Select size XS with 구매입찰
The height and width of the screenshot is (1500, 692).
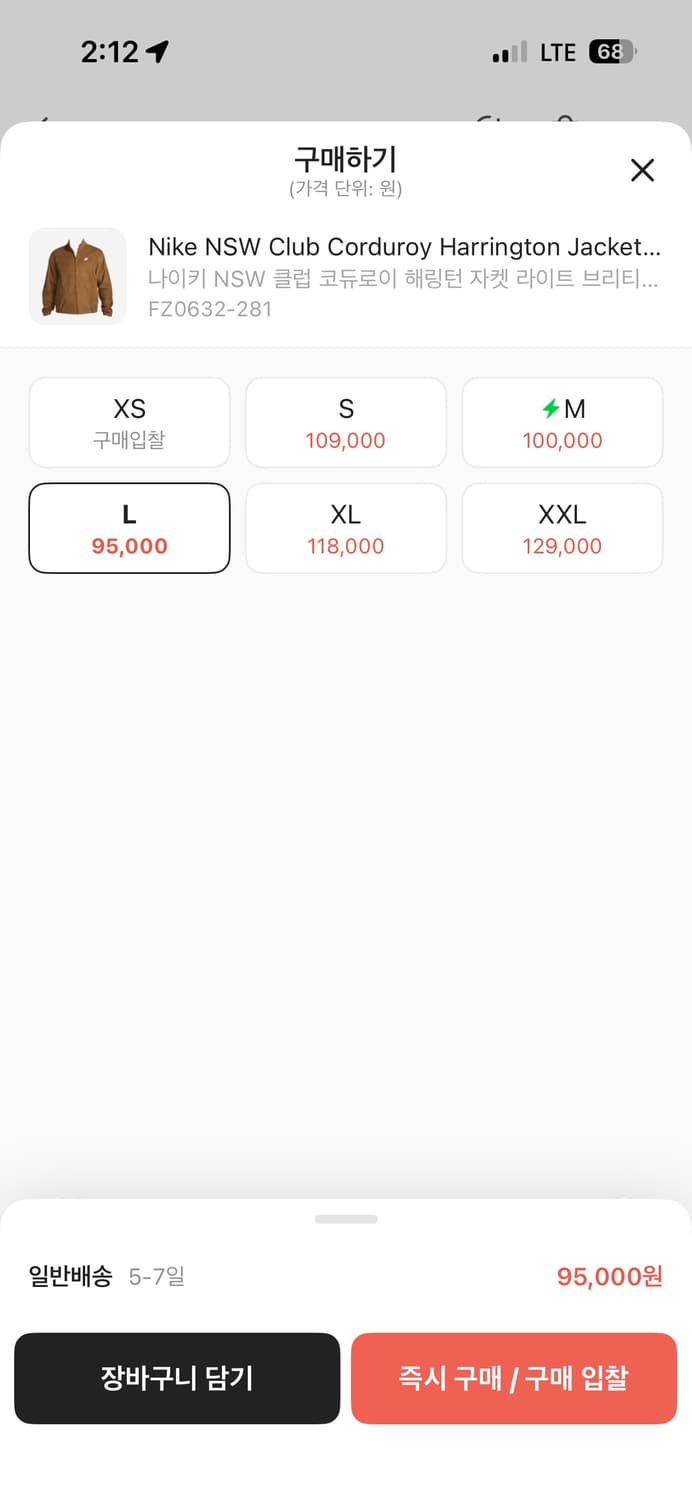click(129, 422)
